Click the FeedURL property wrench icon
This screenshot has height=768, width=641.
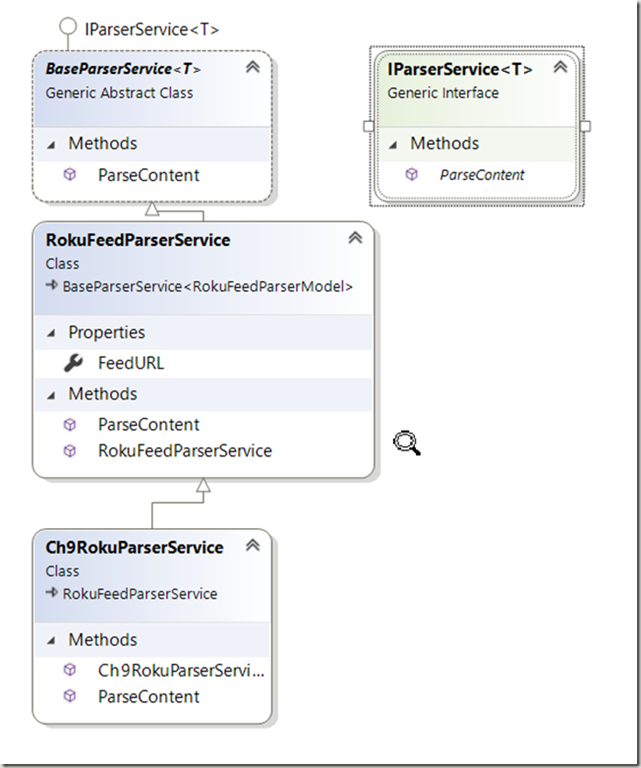[72, 363]
